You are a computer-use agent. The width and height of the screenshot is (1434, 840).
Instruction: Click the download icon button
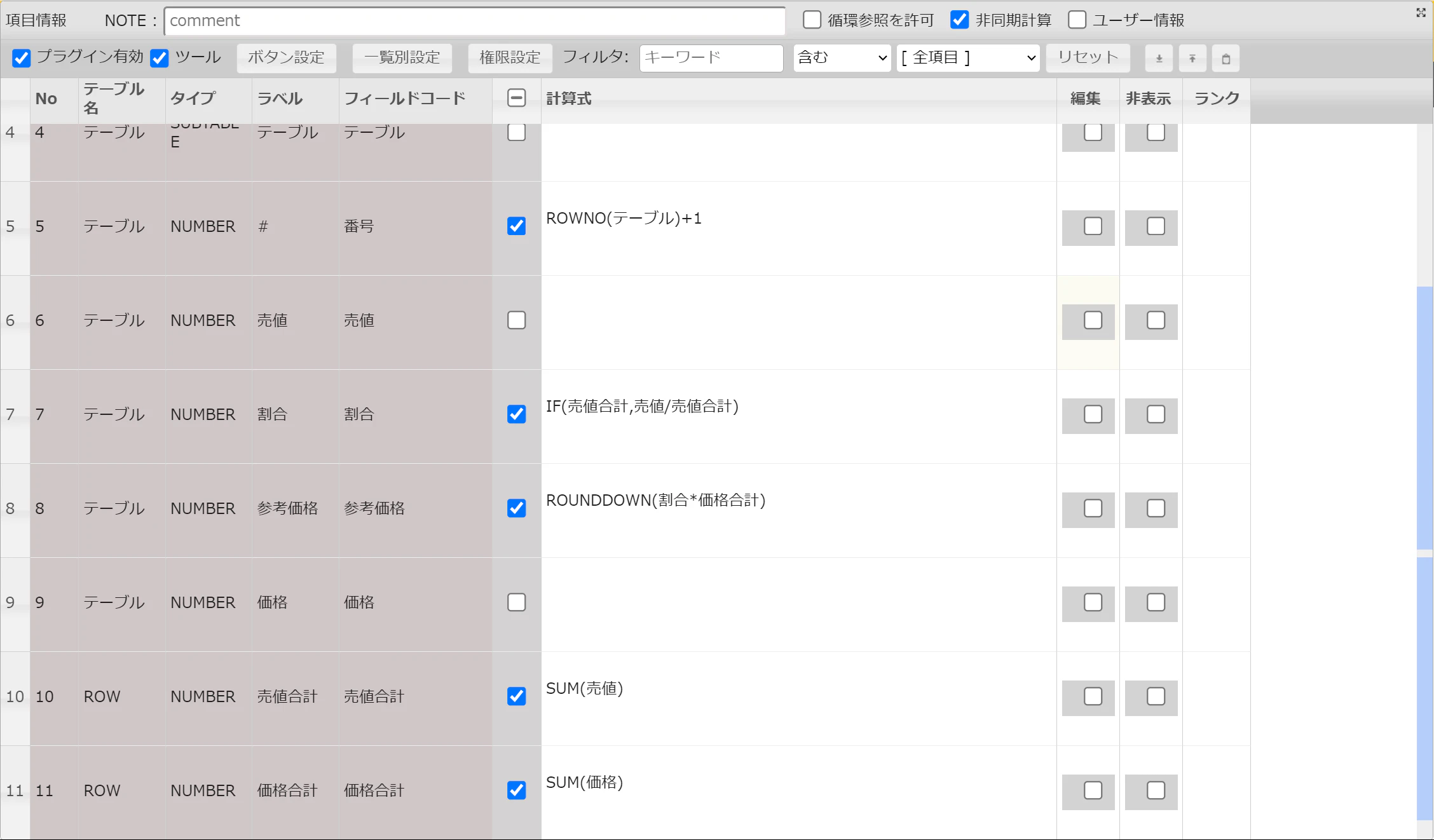pos(1159,58)
